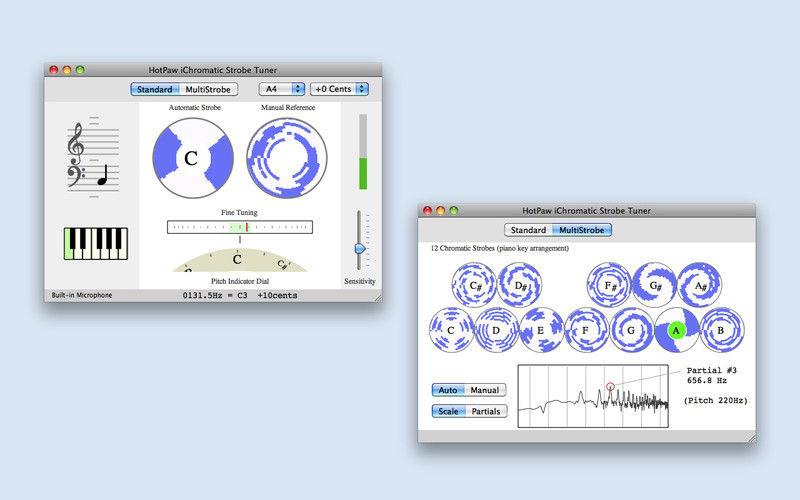The width and height of the screenshot is (800, 500).
Task: Click the treble and bass clef staff
Action: click(x=93, y=157)
